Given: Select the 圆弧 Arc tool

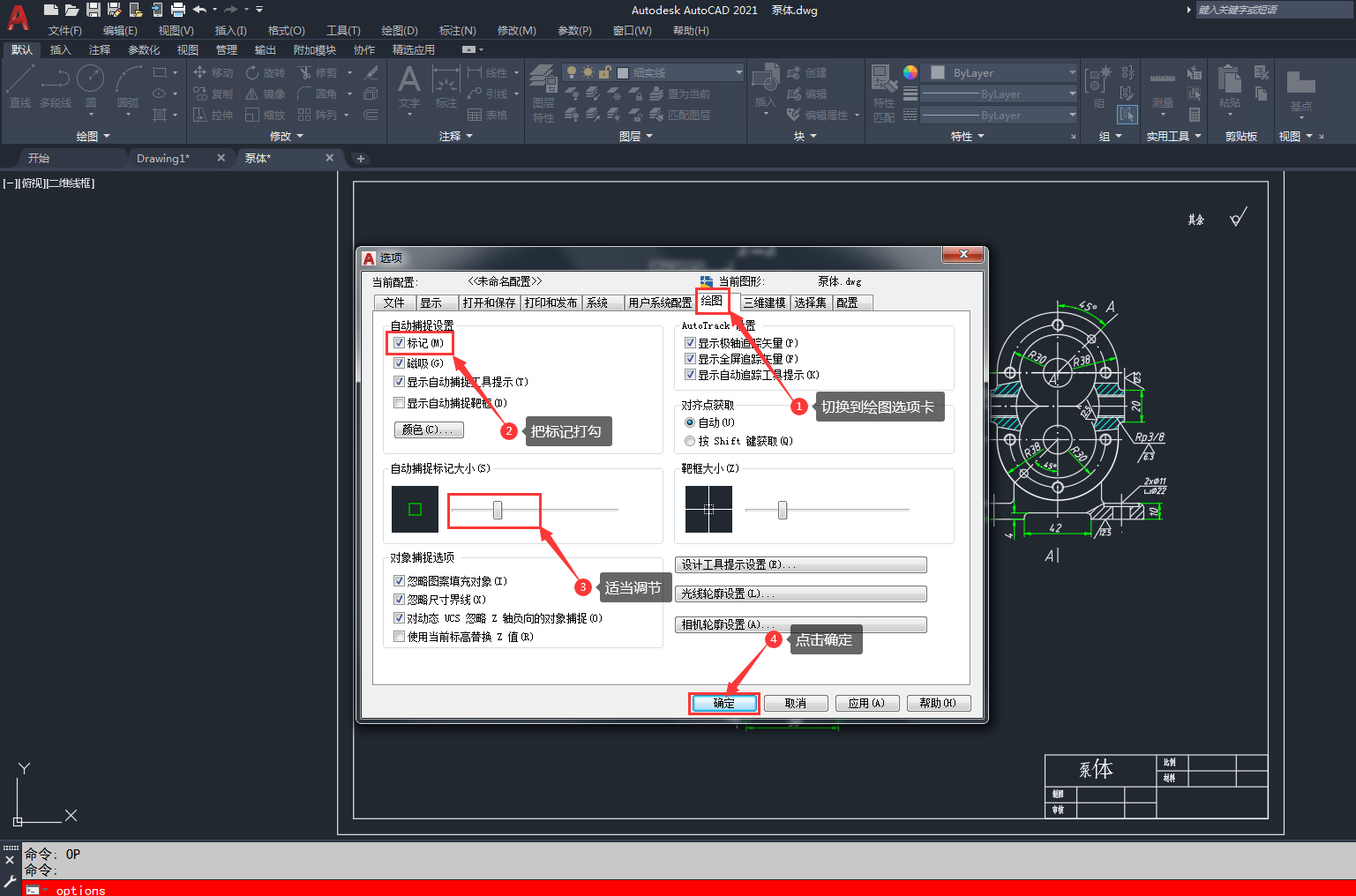Looking at the screenshot, I should click(x=129, y=86).
